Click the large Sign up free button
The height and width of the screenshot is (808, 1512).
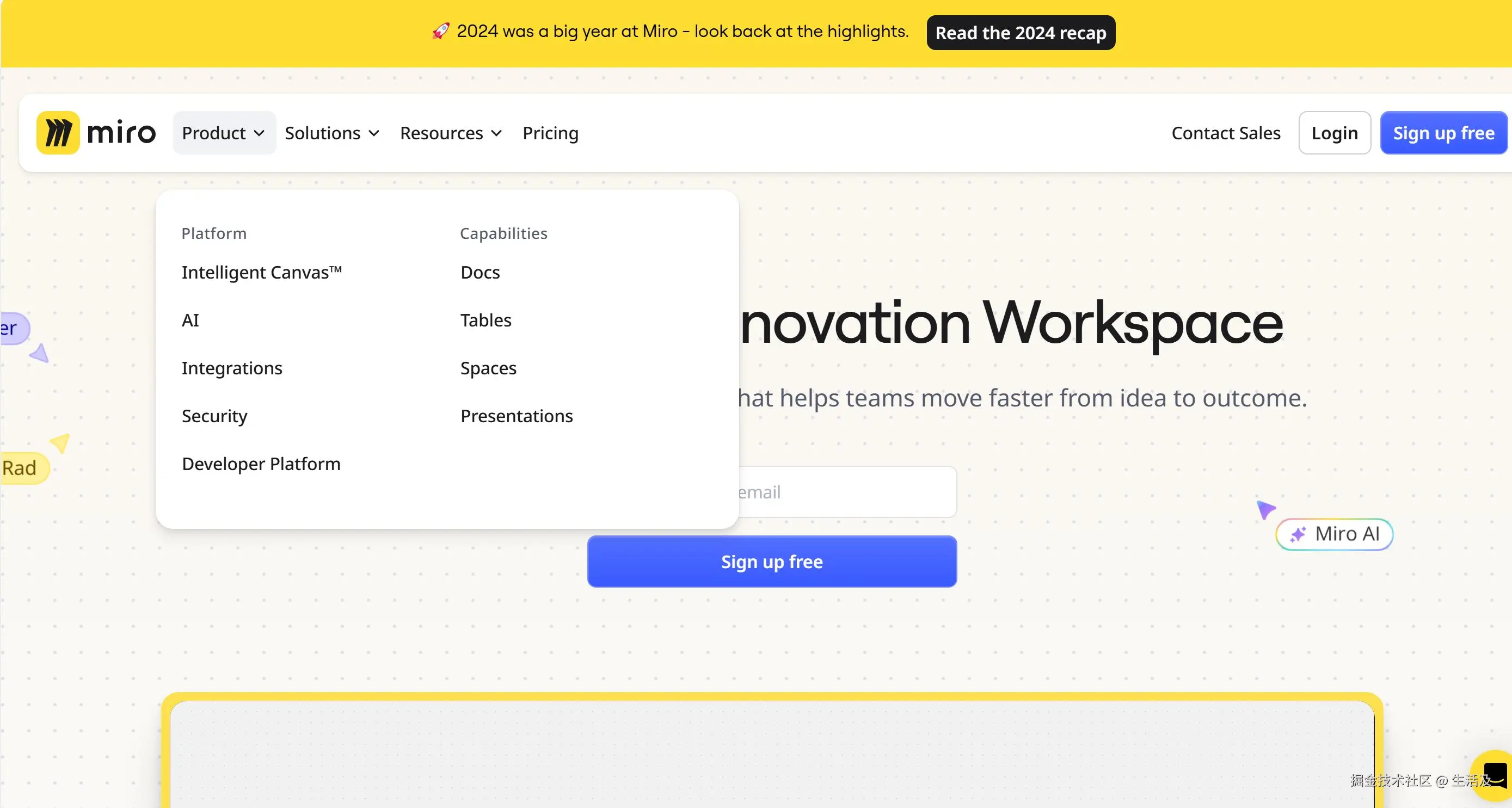point(771,562)
